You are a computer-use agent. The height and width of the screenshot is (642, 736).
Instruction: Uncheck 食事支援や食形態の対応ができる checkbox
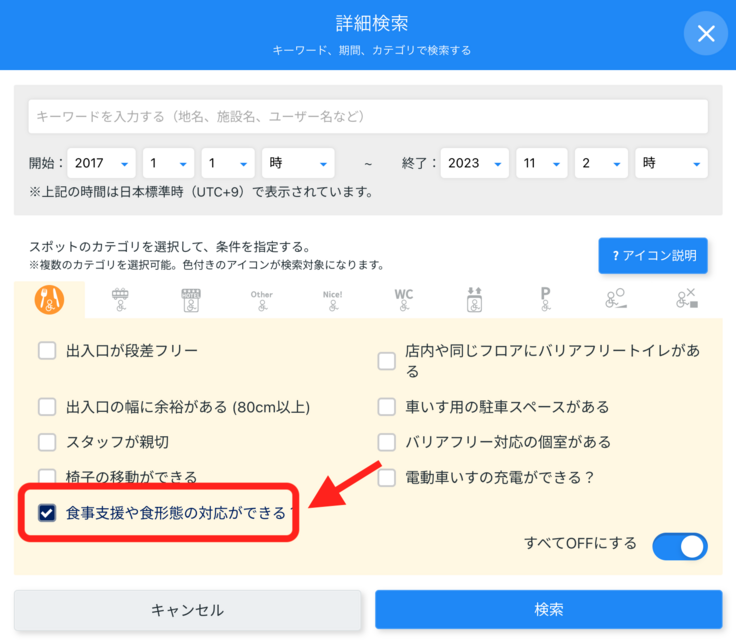coord(47,513)
